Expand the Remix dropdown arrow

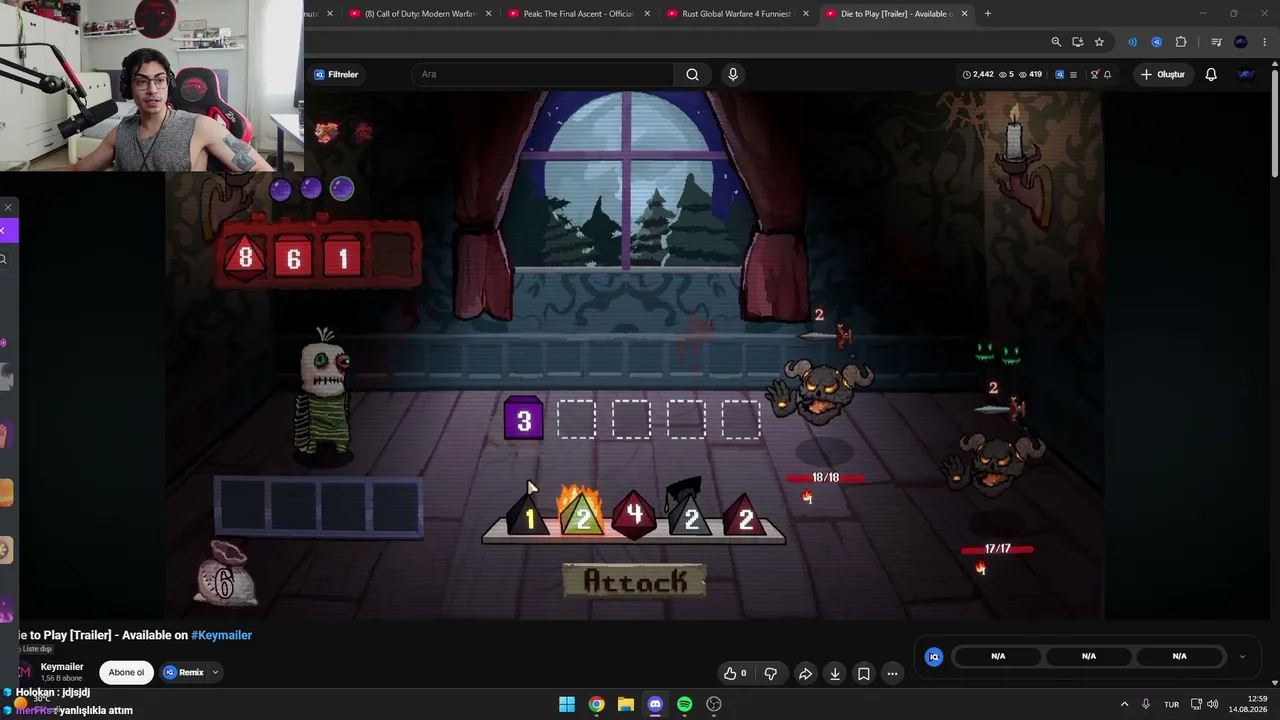[215, 672]
